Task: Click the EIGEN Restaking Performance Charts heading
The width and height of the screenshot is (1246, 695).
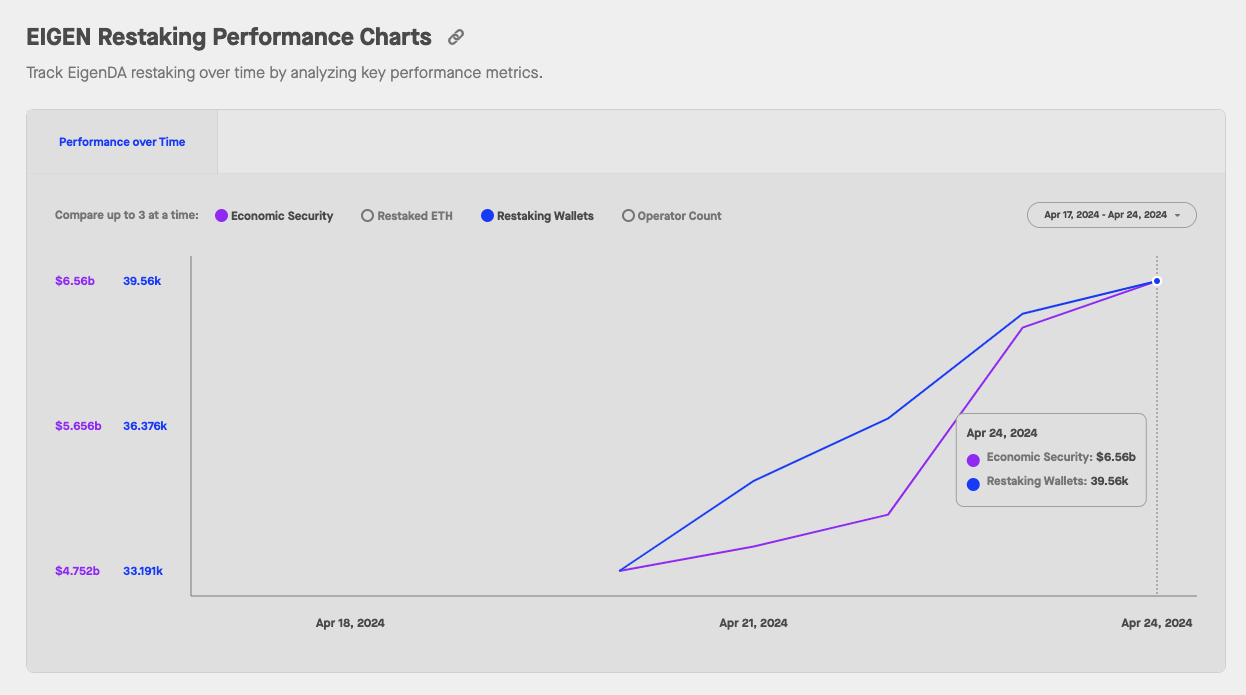Action: tap(229, 37)
